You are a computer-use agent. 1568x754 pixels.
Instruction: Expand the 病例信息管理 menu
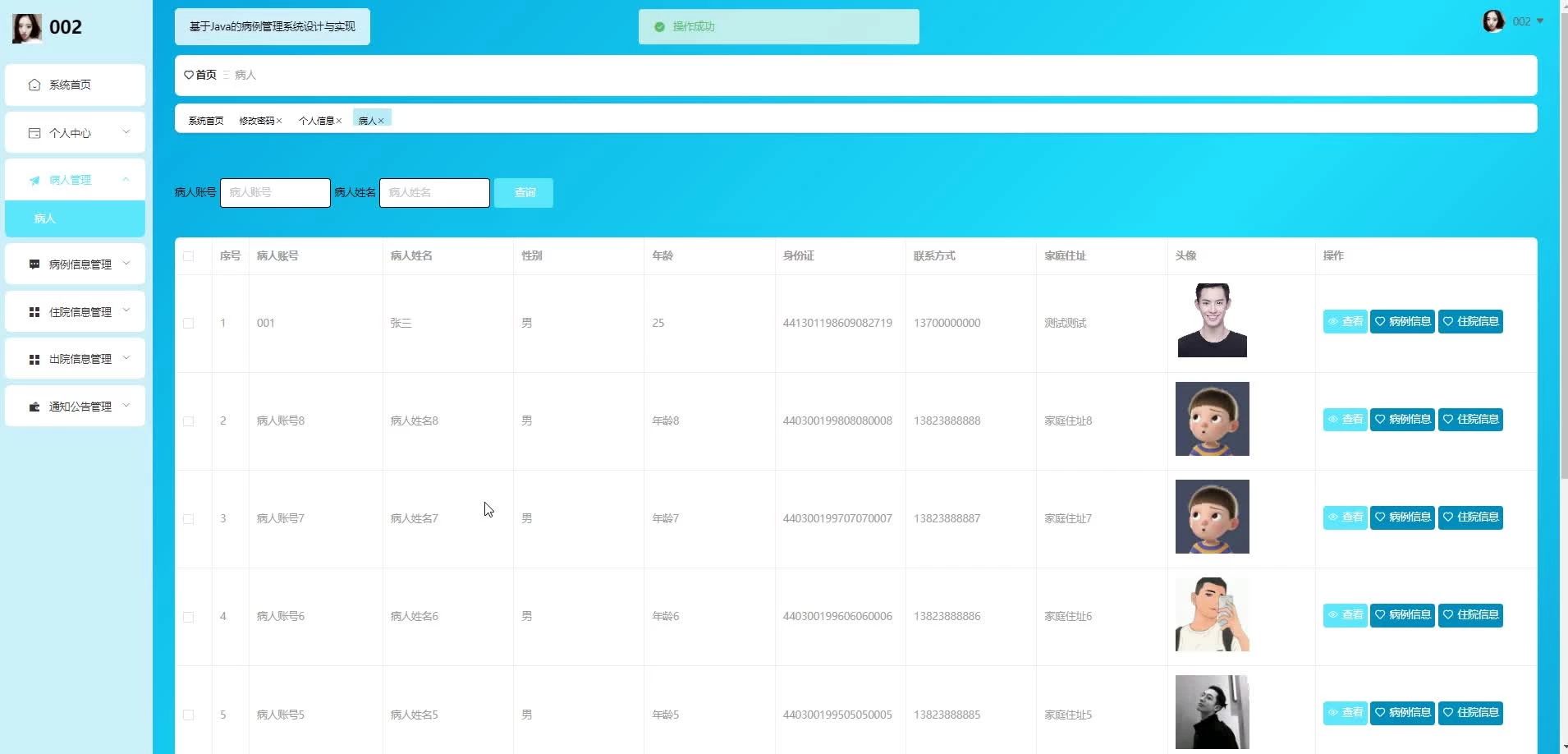click(x=75, y=264)
